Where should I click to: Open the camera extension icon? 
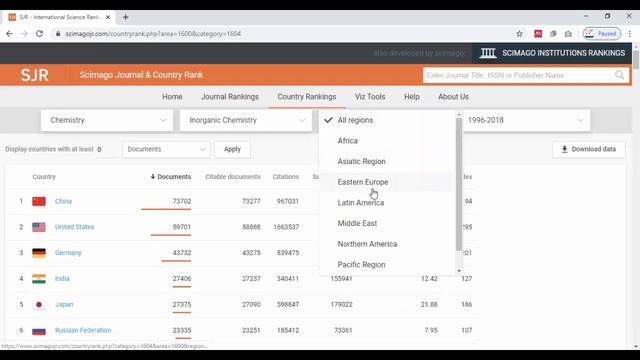pos(568,34)
